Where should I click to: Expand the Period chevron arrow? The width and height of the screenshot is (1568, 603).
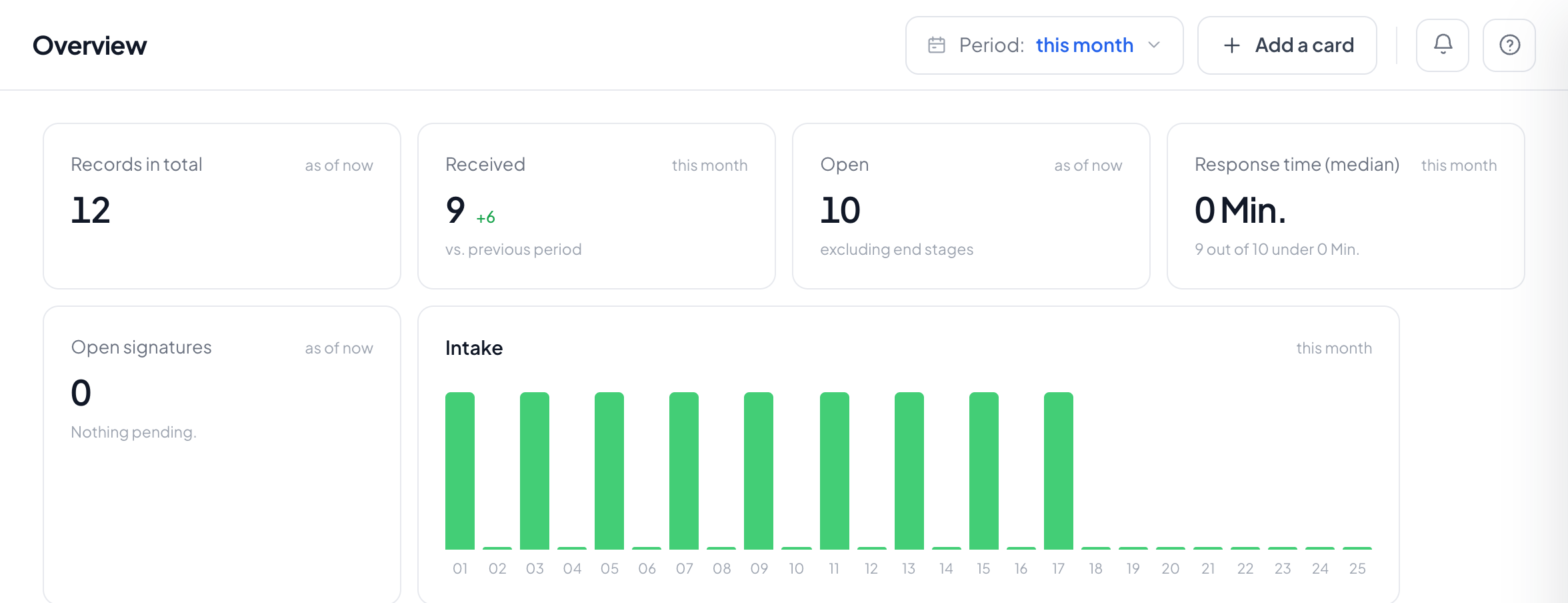1154,45
